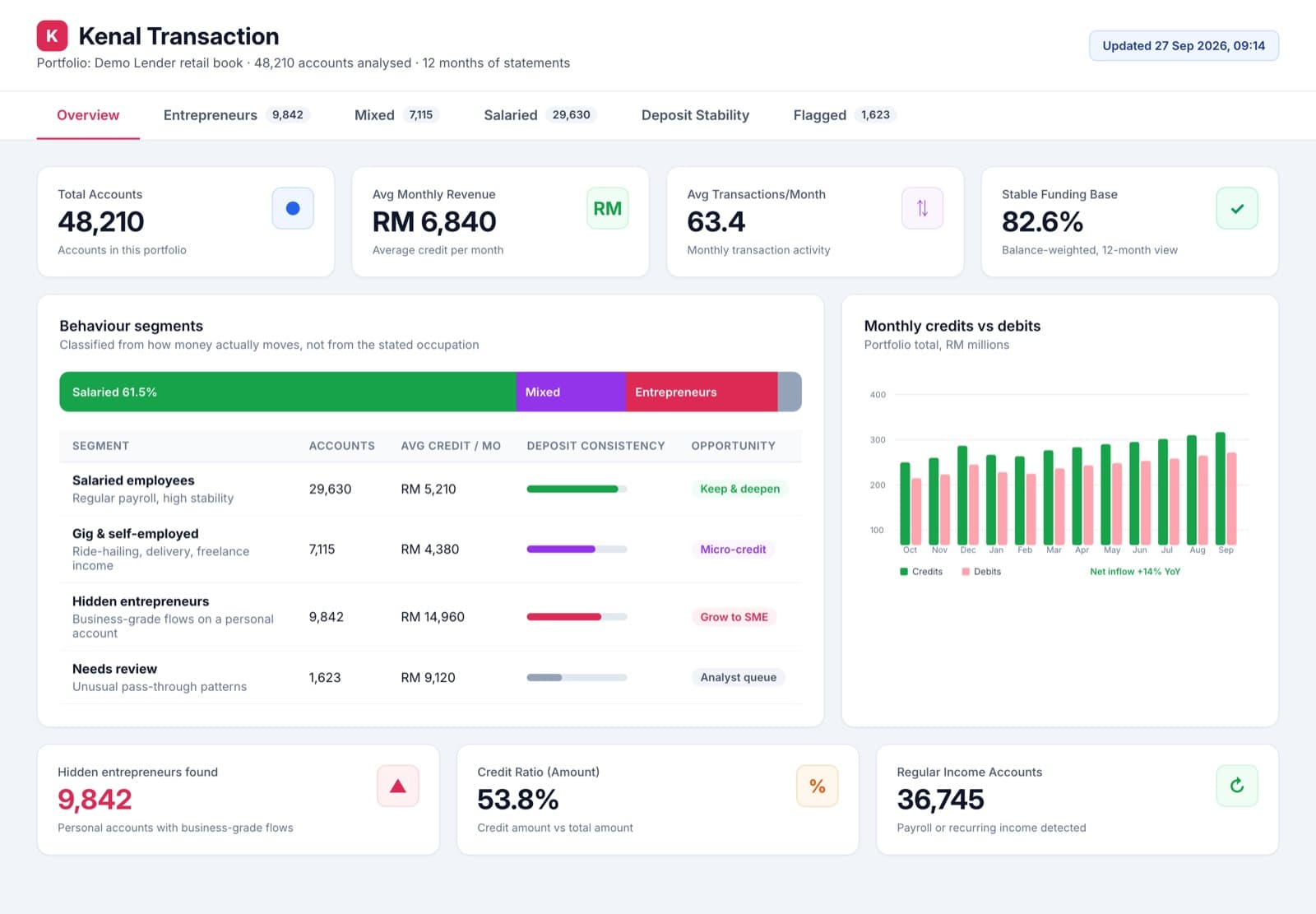Click the RM 6,840 average revenue value
Viewport: 1316px width, 914px height.
pyautogui.click(x=434, y=222)
